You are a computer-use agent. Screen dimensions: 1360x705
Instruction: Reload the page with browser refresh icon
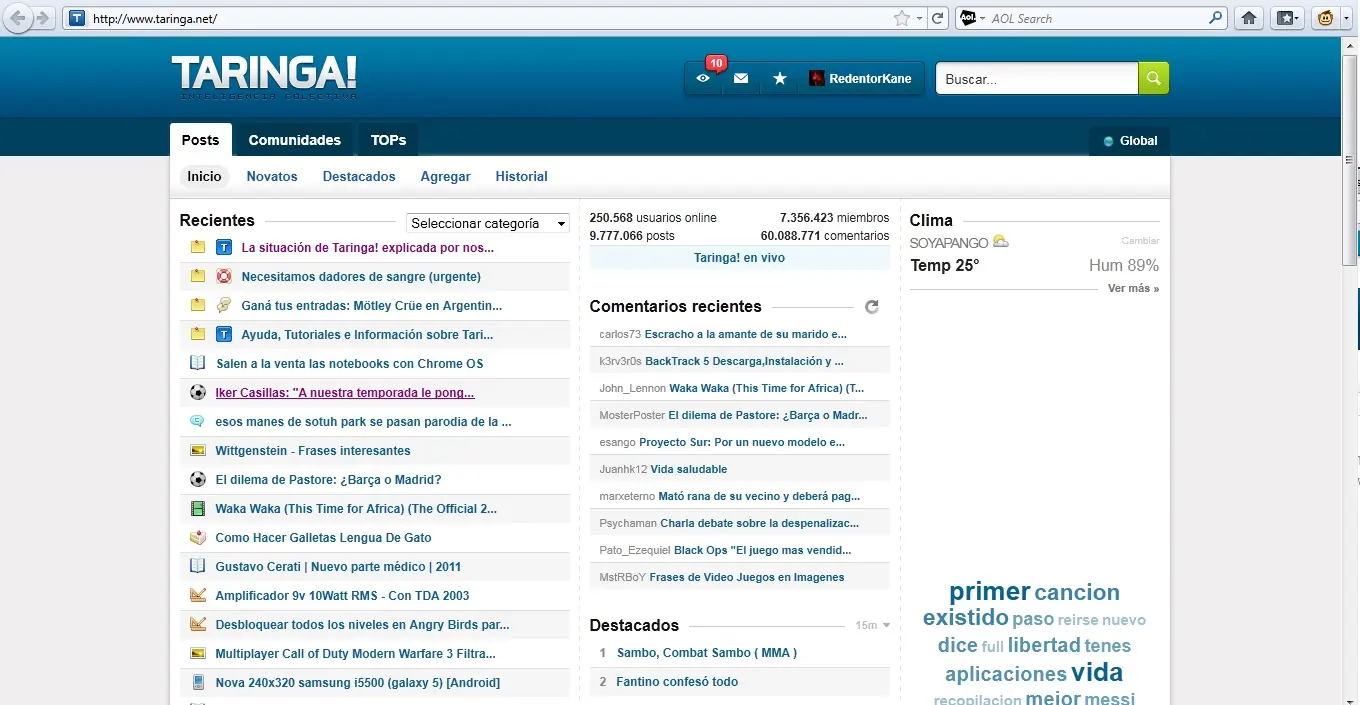point(937,18)
